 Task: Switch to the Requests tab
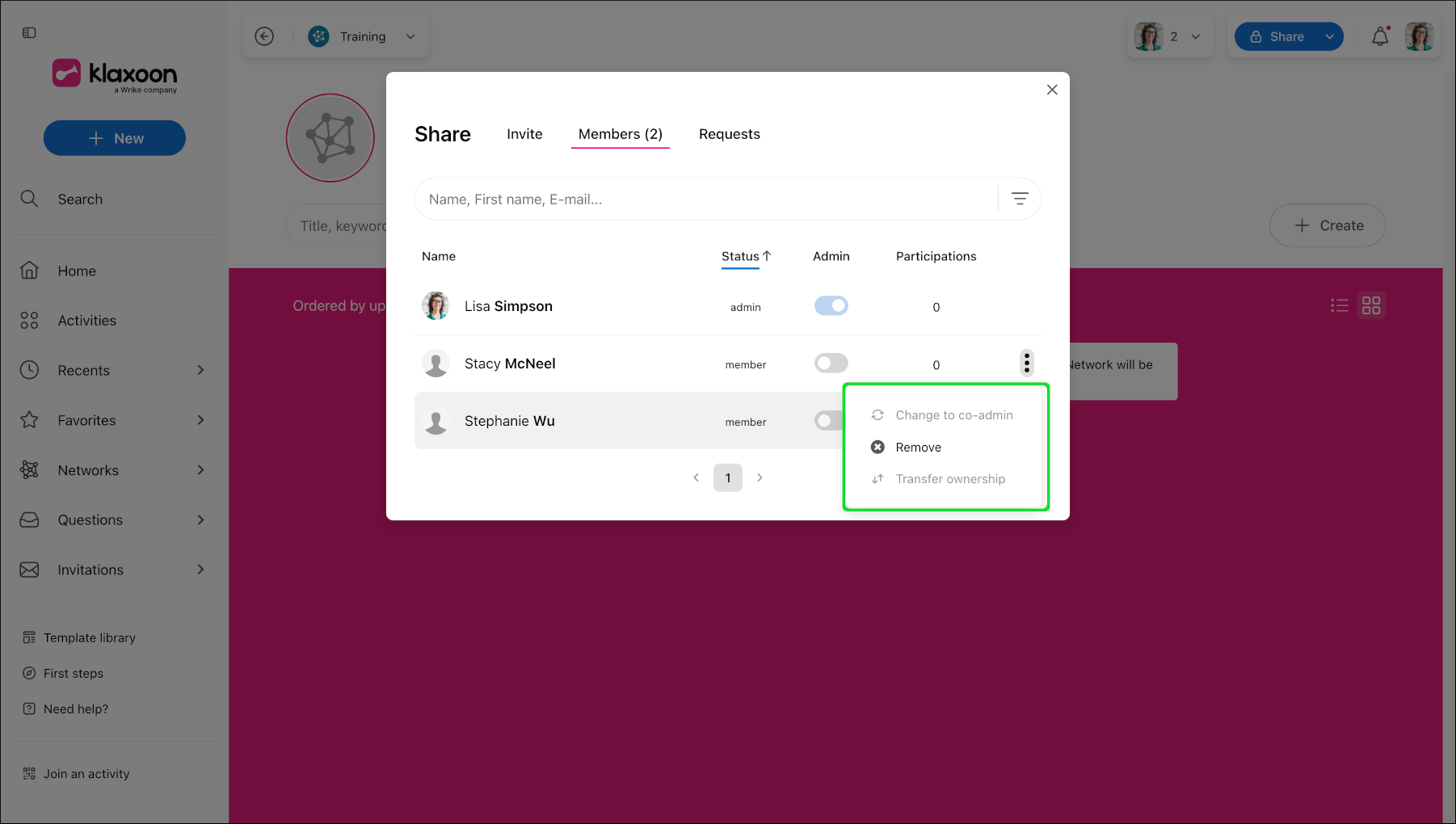(x=730, y=134)
